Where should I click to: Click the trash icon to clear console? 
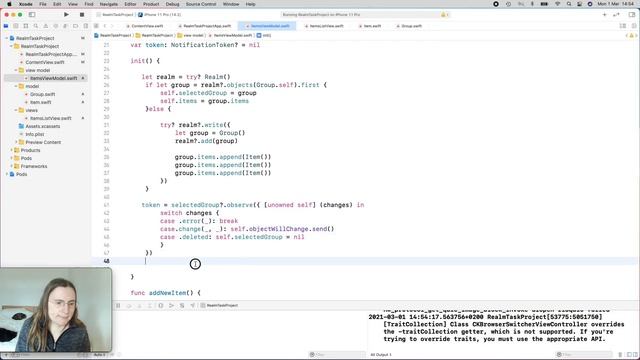click(620, 355)
